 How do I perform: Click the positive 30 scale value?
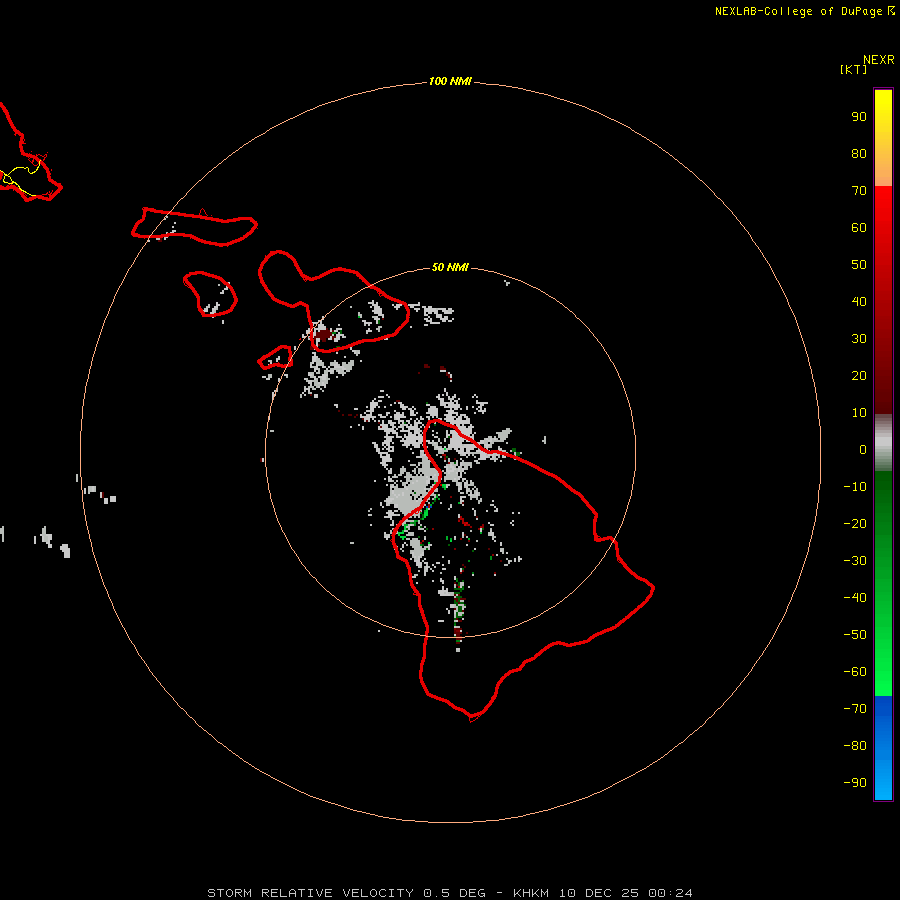pyautogui.click(x=859, y=339)
